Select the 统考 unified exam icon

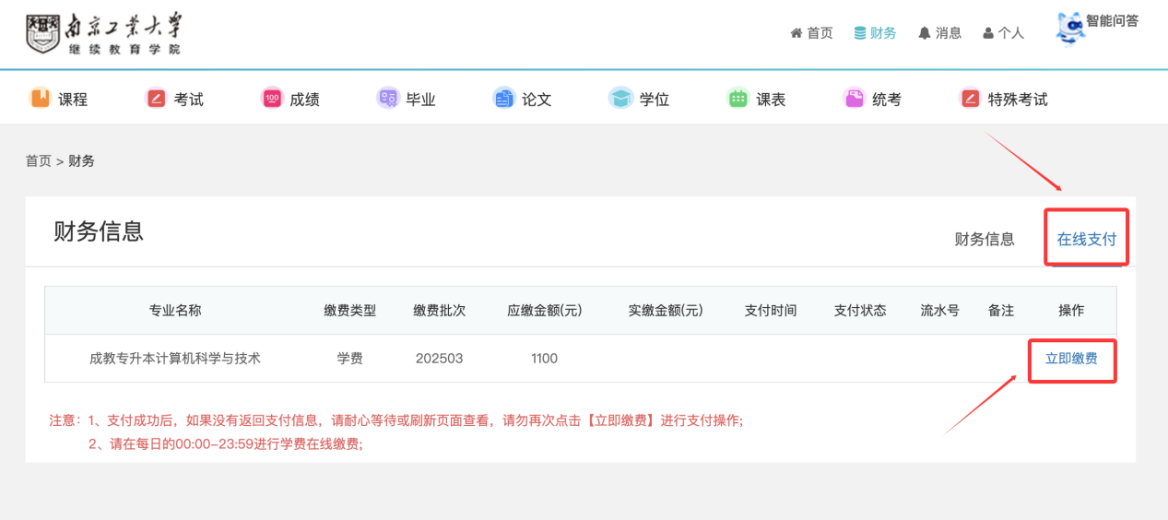pyautogui.click(x=854, y=98)
